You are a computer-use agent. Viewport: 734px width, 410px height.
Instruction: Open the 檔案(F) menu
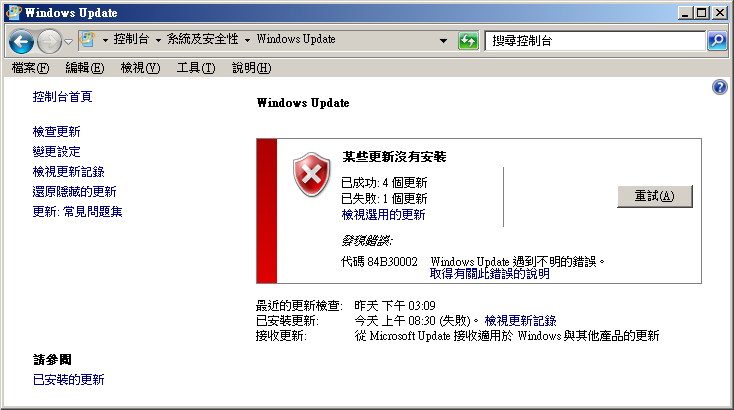[x=30, y=68]
